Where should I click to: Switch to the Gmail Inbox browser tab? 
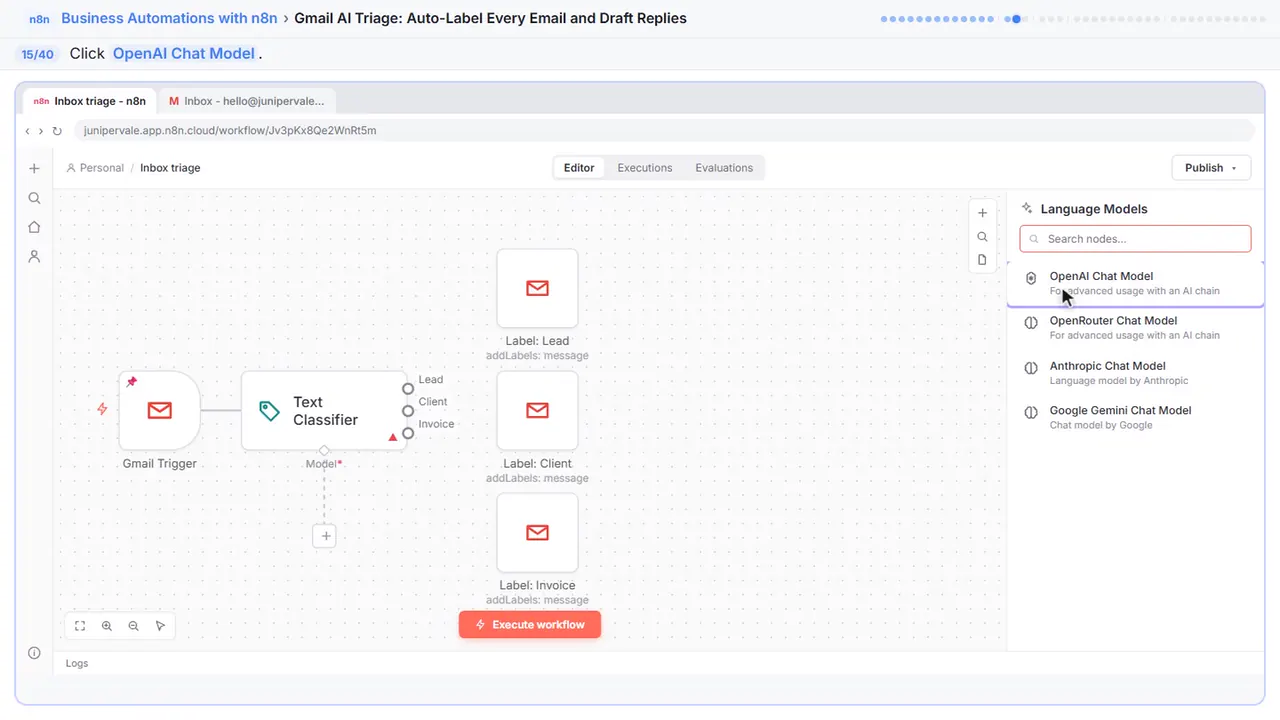click(247, 101)
